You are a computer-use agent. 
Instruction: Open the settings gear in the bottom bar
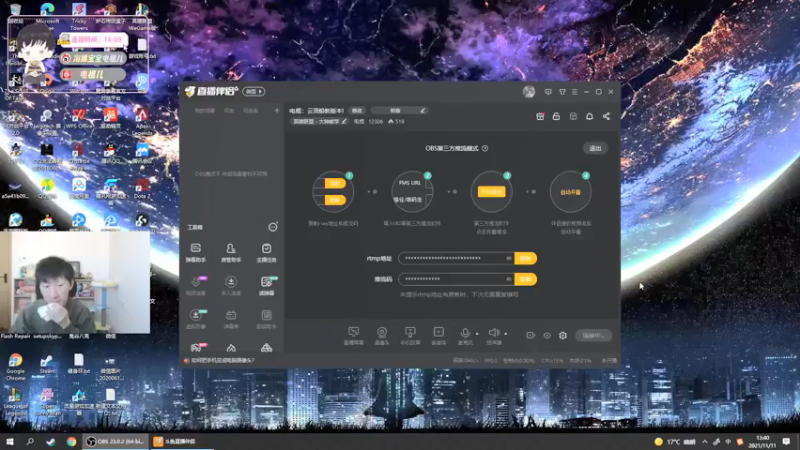(x=563, y=335)
